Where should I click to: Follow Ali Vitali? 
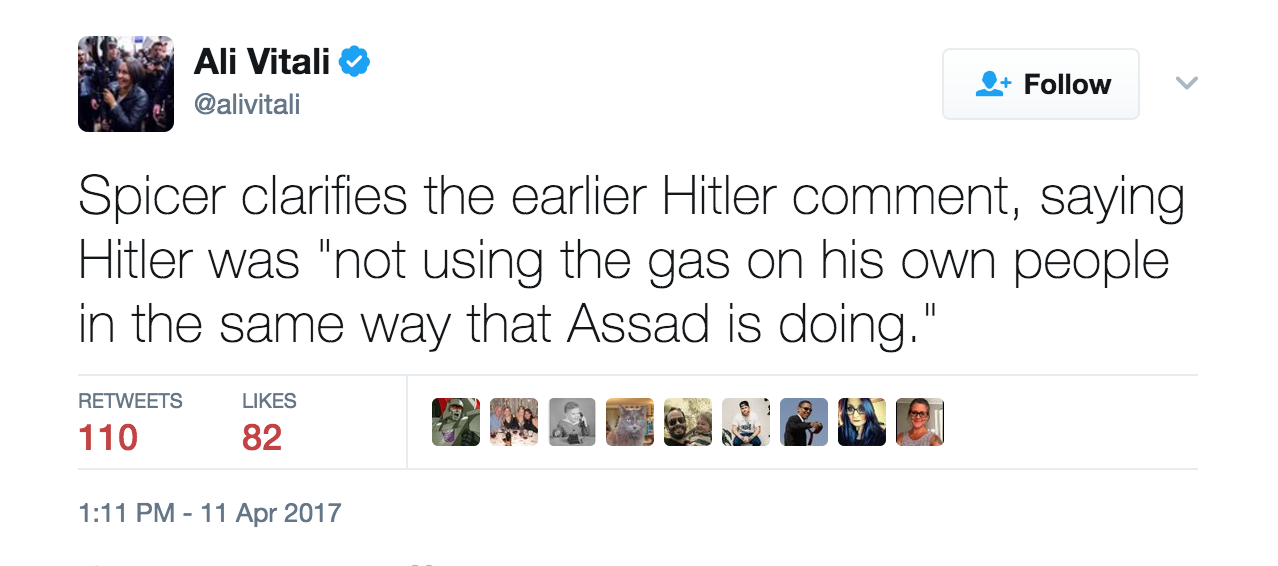click(x=1041, y=84)
